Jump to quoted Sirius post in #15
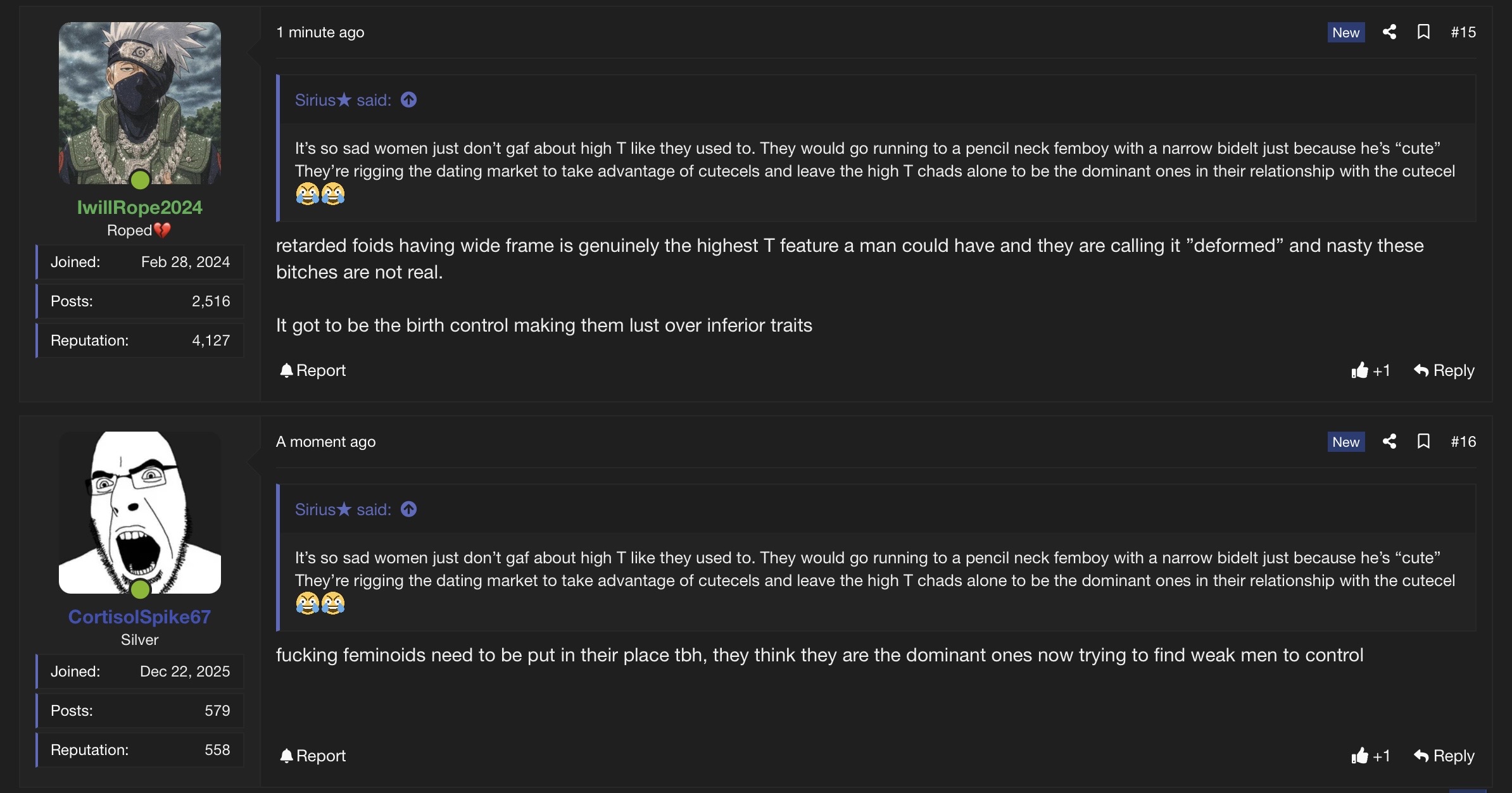The height and width of the screenshot is (793, 1512). [409, 100]
